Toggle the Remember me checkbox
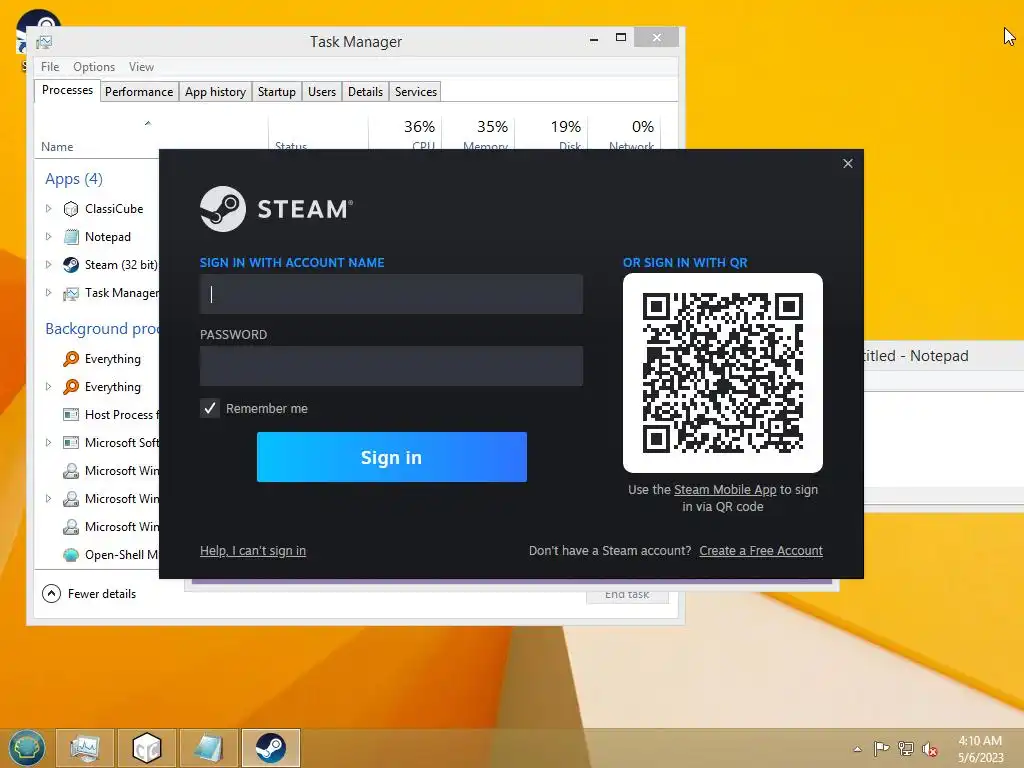1024x768 pixels. (210, 409)
